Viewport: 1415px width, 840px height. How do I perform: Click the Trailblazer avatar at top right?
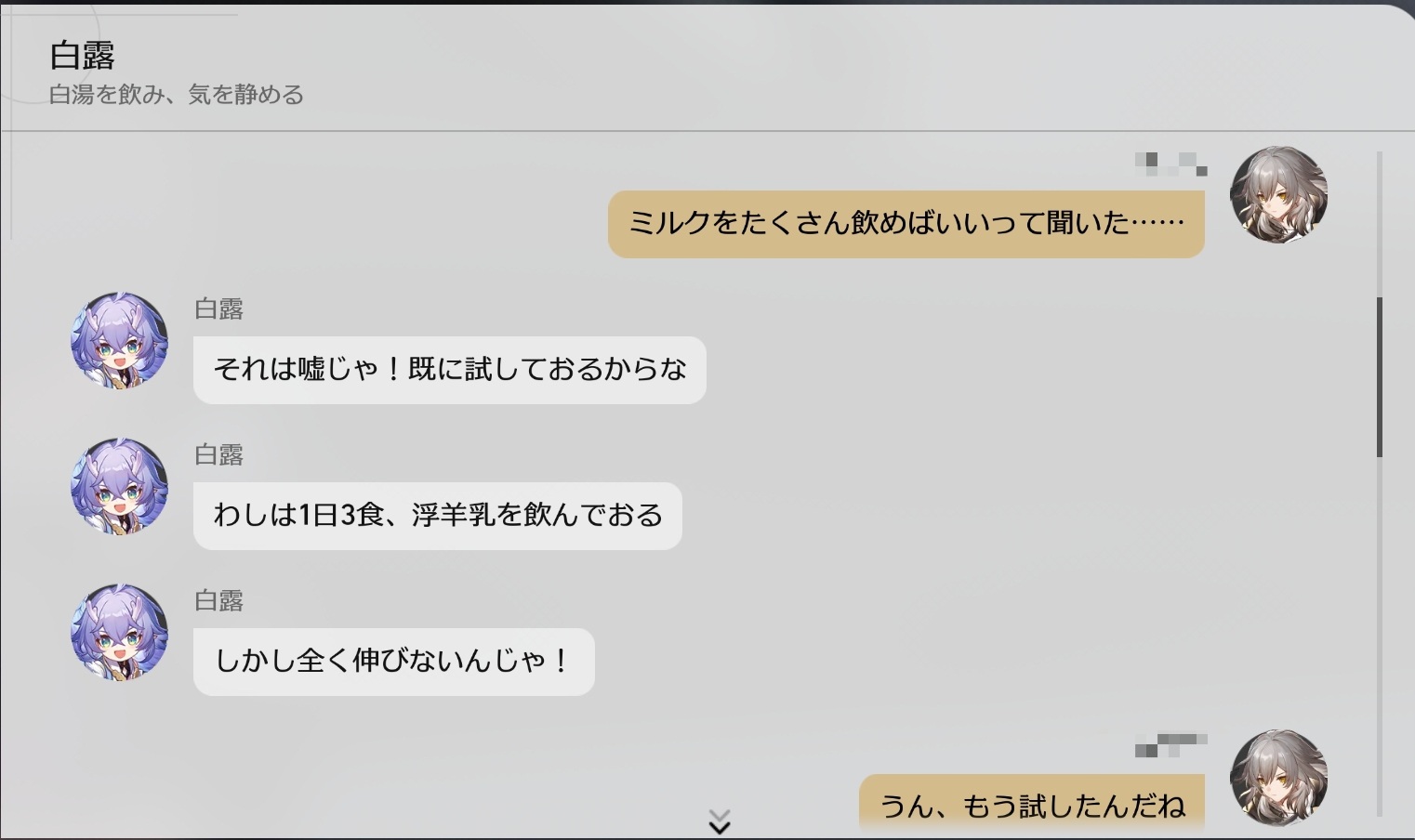(x=1278, y=194)
